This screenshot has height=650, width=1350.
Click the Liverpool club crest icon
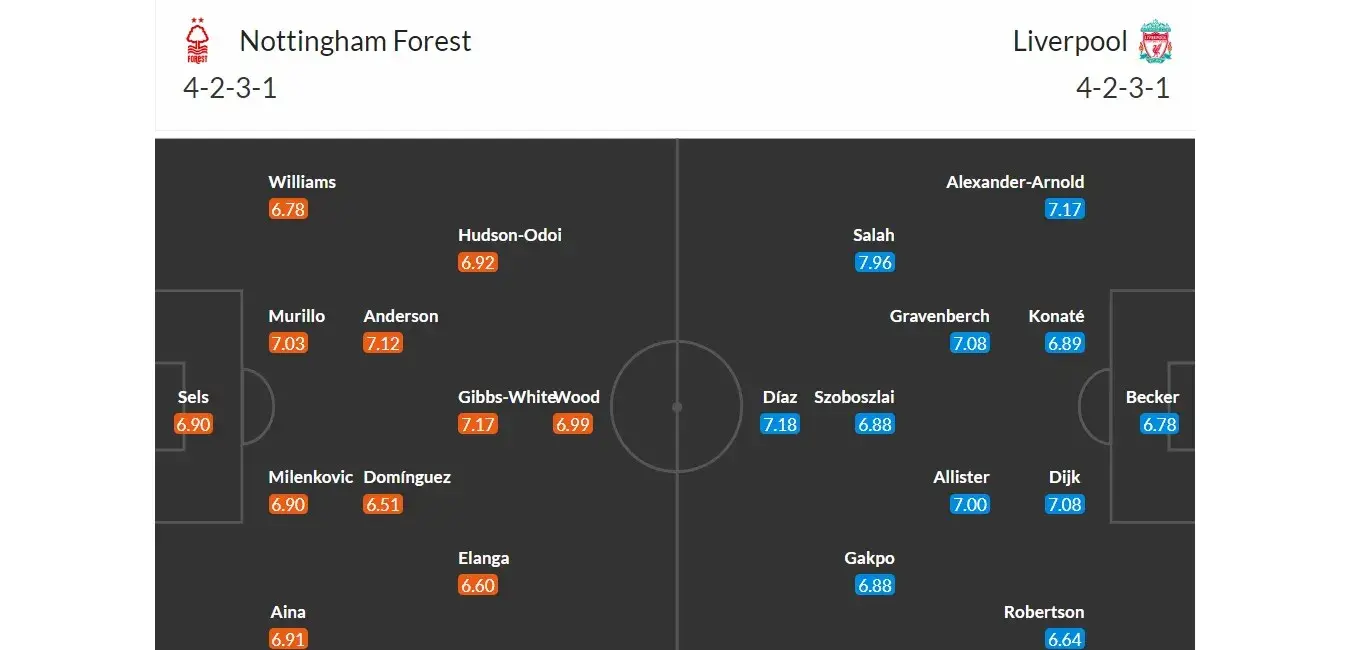pyautogui.click(x=1156, y=41)
